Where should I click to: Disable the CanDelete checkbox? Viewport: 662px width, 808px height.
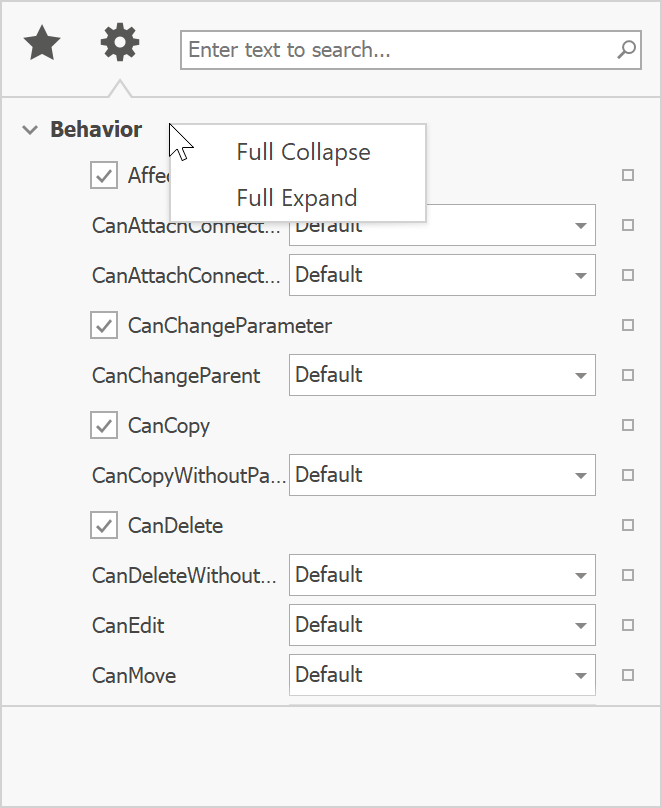[104, 525]
